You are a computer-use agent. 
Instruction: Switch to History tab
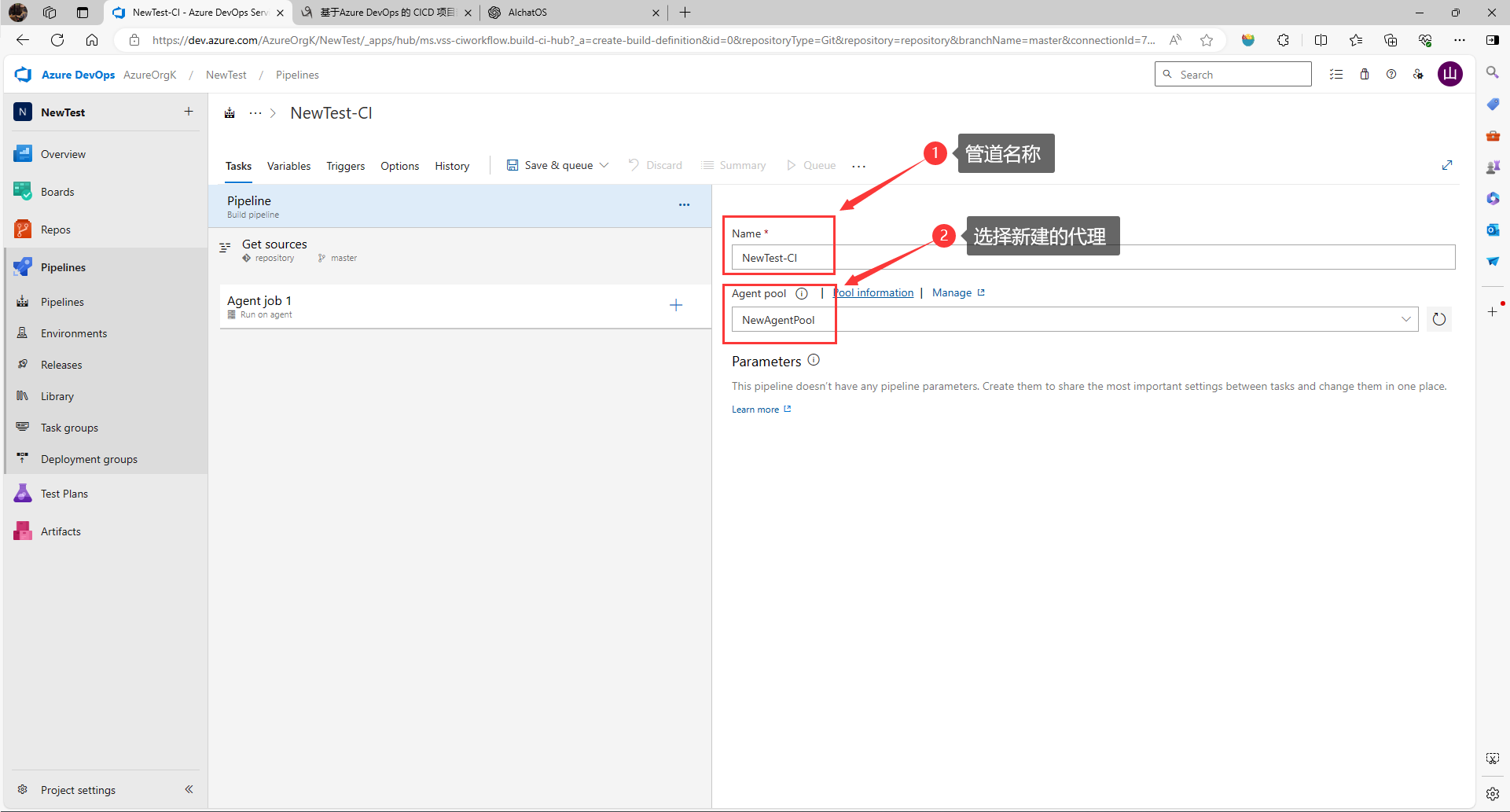452,166
